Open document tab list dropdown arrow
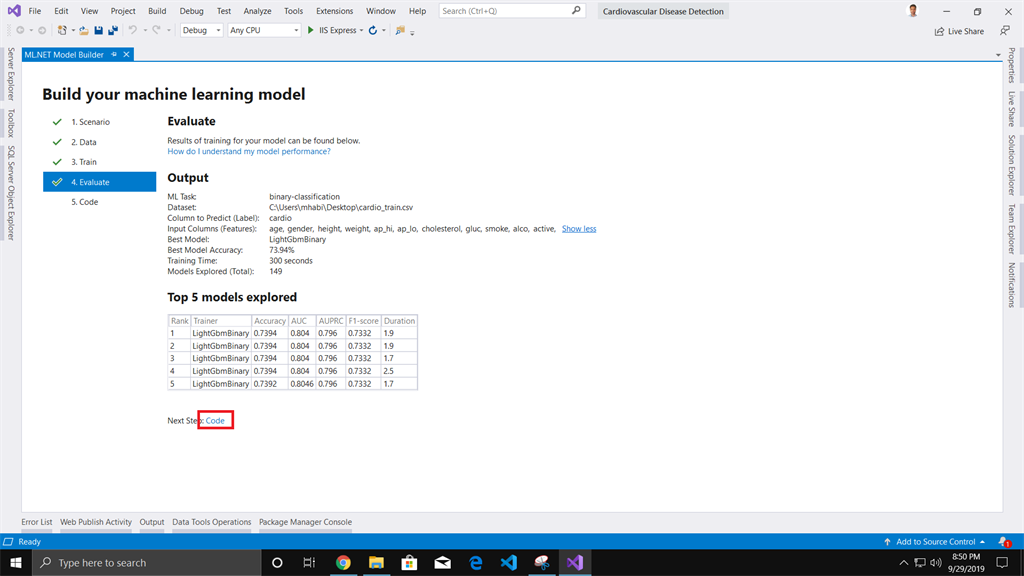 click(998, 55)
